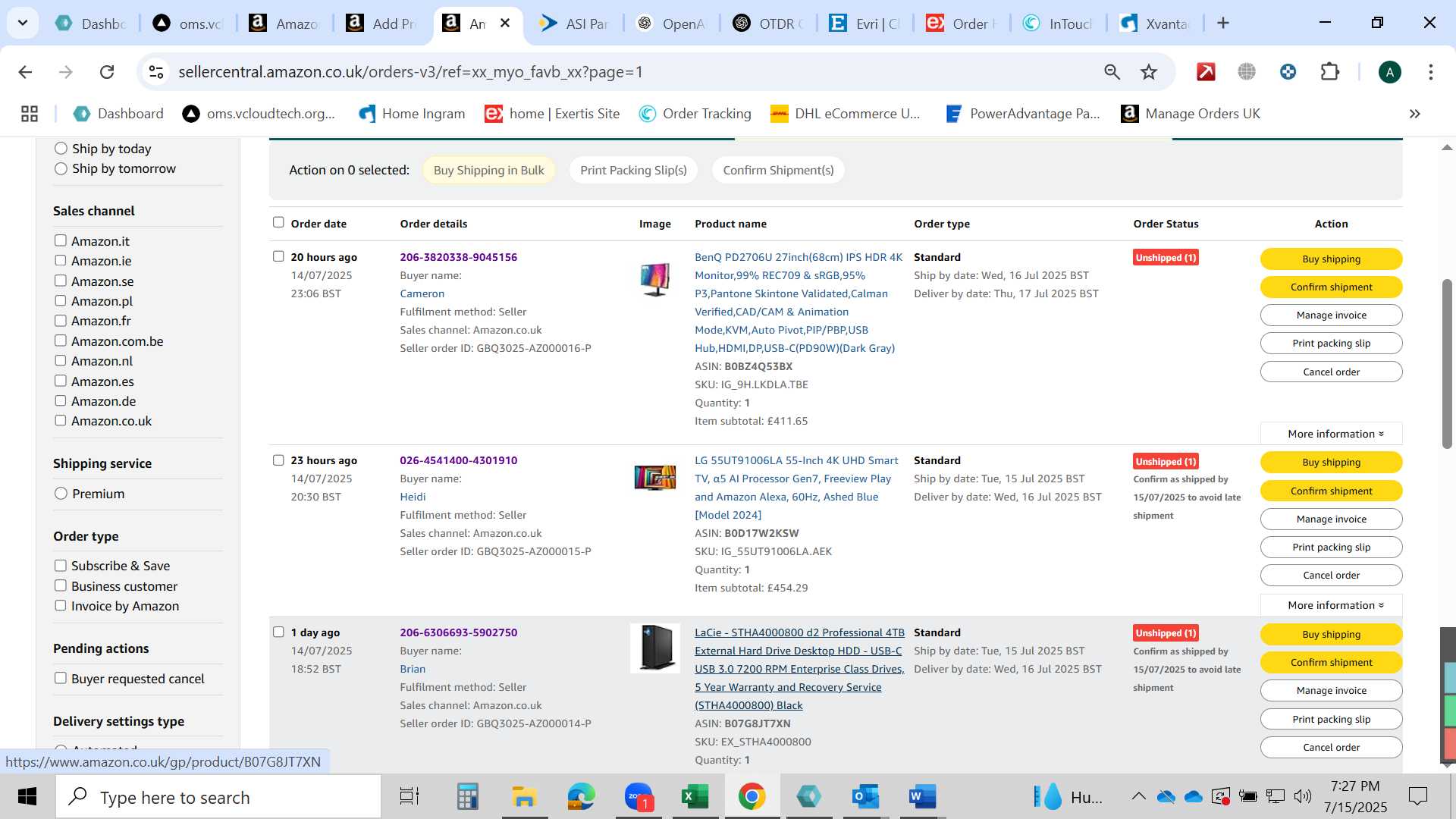Open the new tab plus button
The height and width of the screenshot is (819, 1456).
[1223, 24]
